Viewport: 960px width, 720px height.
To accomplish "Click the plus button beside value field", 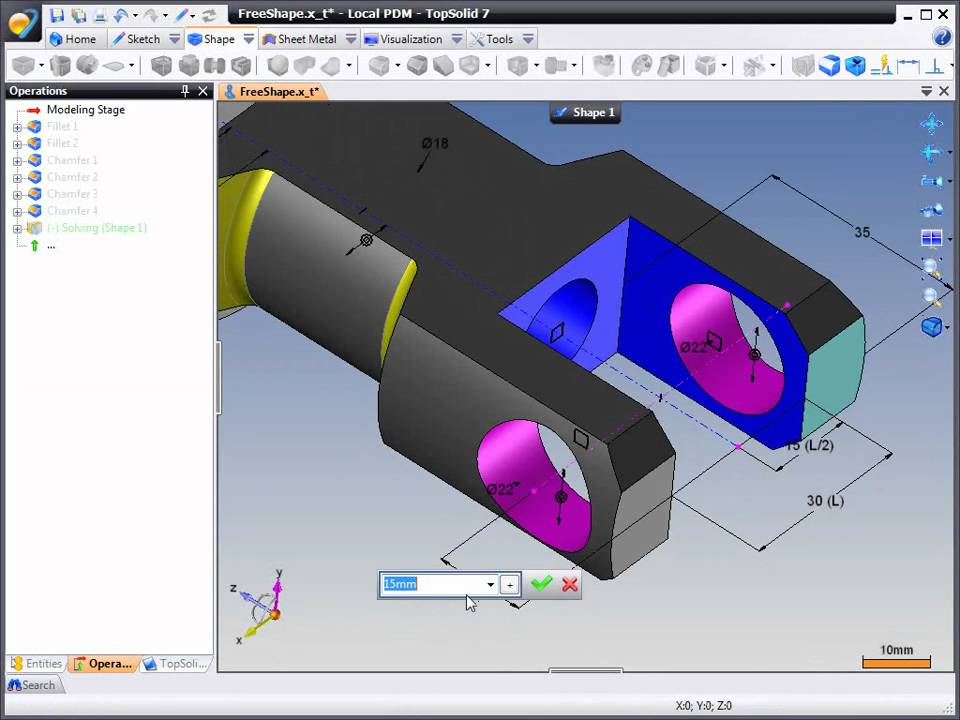I will [509, 585].
